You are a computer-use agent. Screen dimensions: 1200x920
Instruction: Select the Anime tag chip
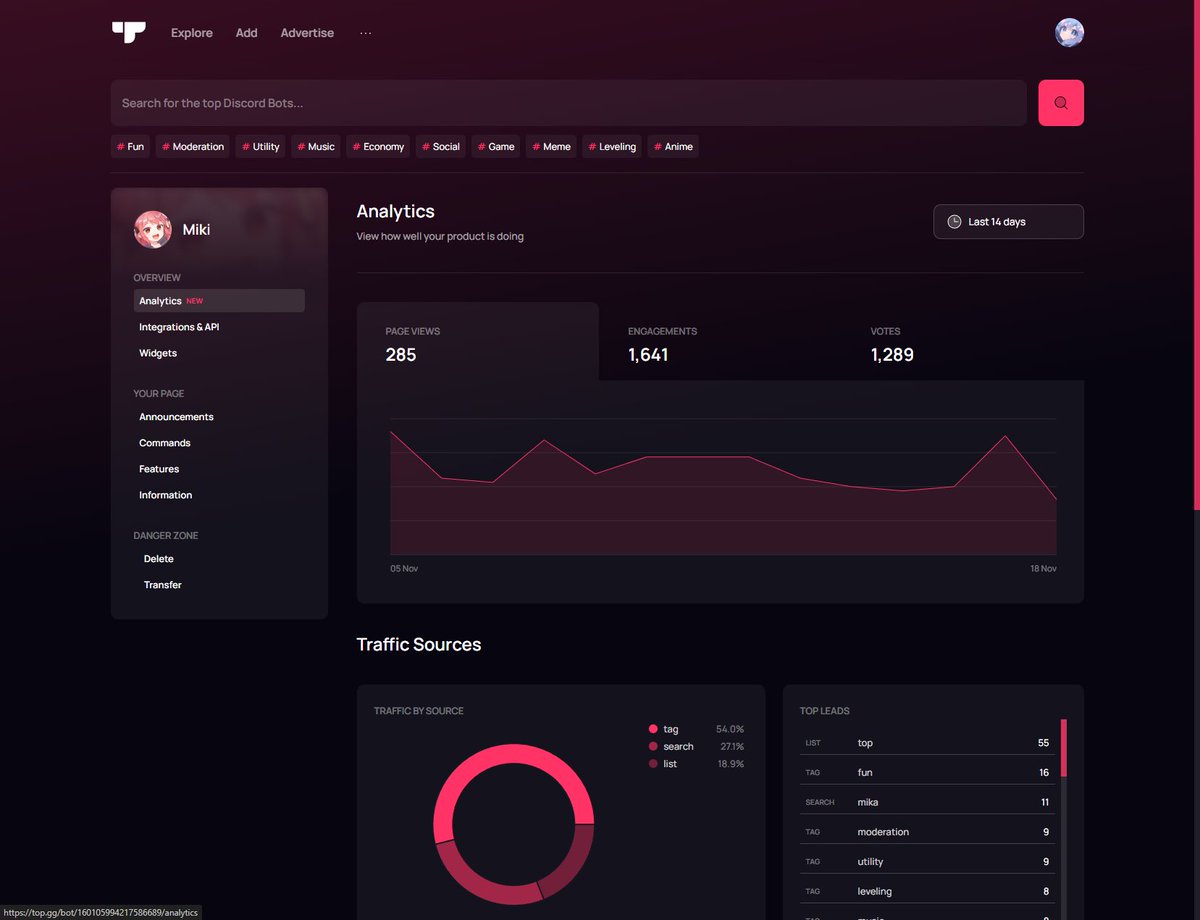(x=673, y=147)
